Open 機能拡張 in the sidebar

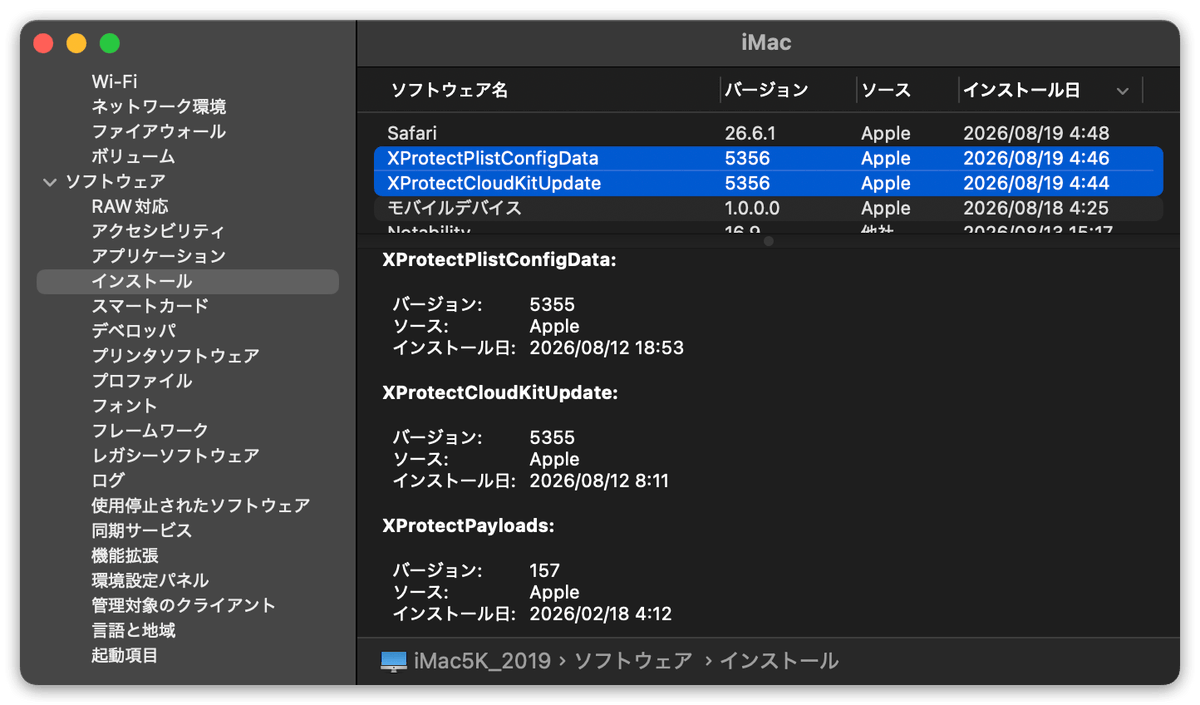(125, 556)
